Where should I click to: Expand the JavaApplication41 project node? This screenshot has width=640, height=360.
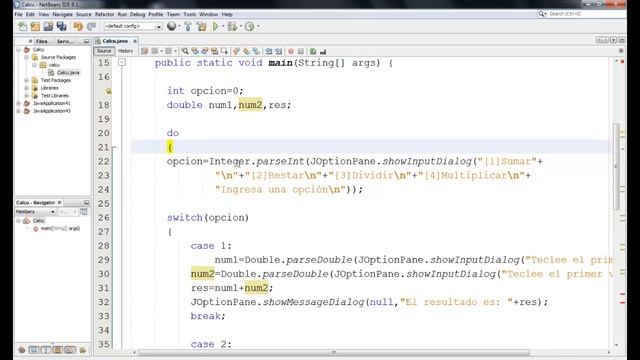(x=18, y=103)
